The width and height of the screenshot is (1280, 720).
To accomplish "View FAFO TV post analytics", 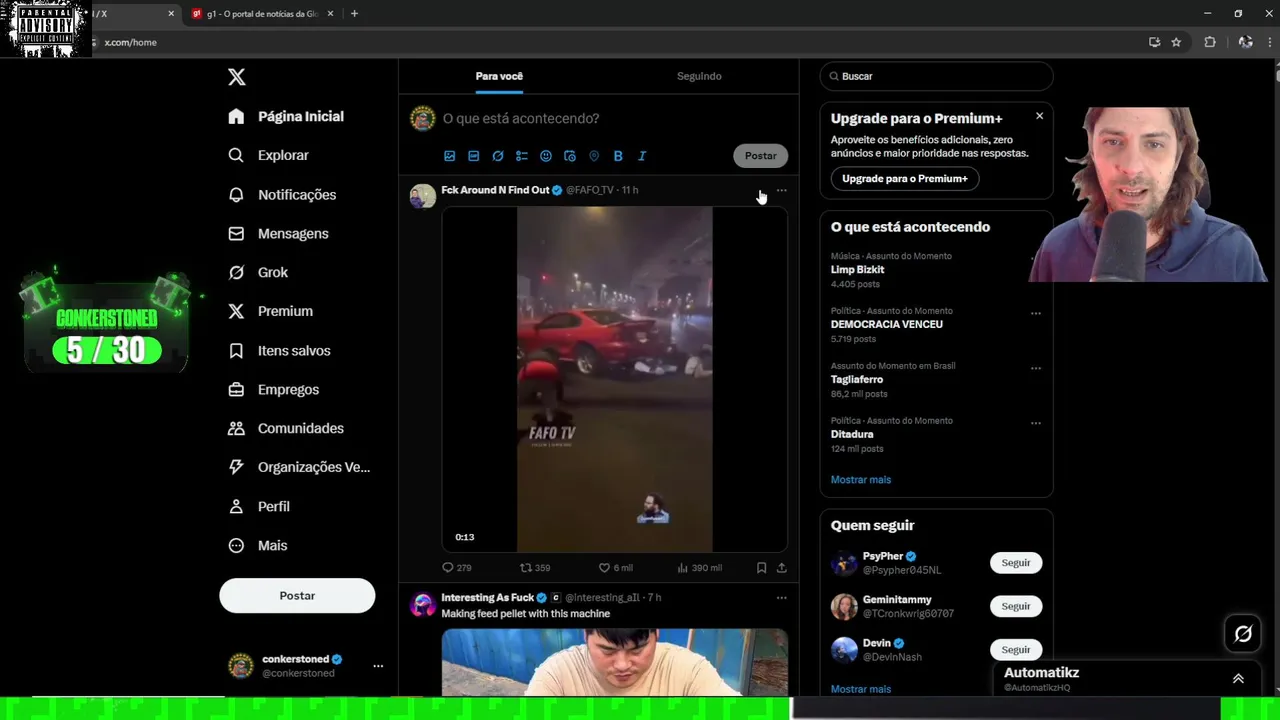I will (699, 567).
